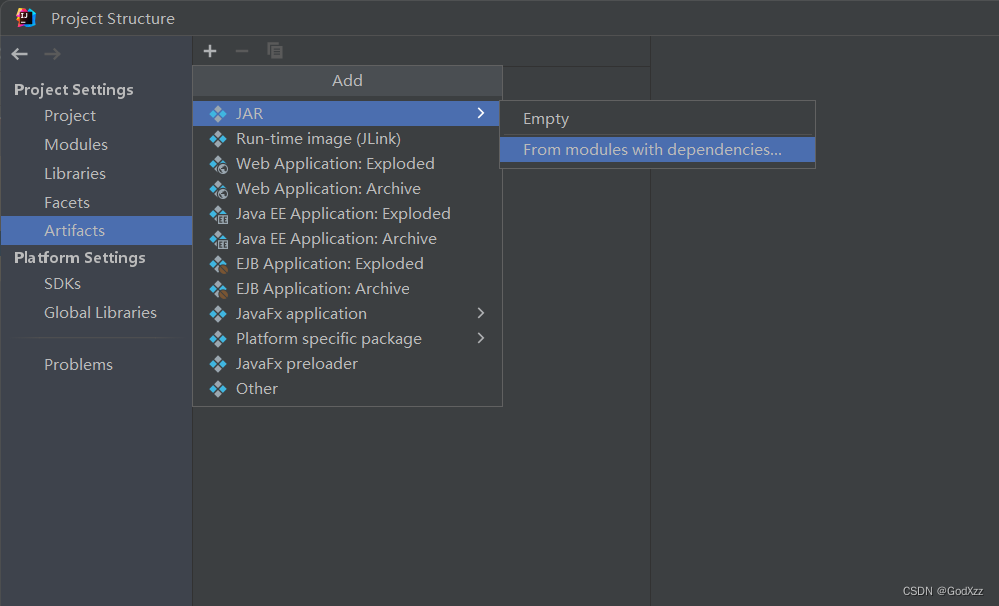Click the IntelliJ IDEA logo in the title bar
999x606 pixels.
click(25, 17)
